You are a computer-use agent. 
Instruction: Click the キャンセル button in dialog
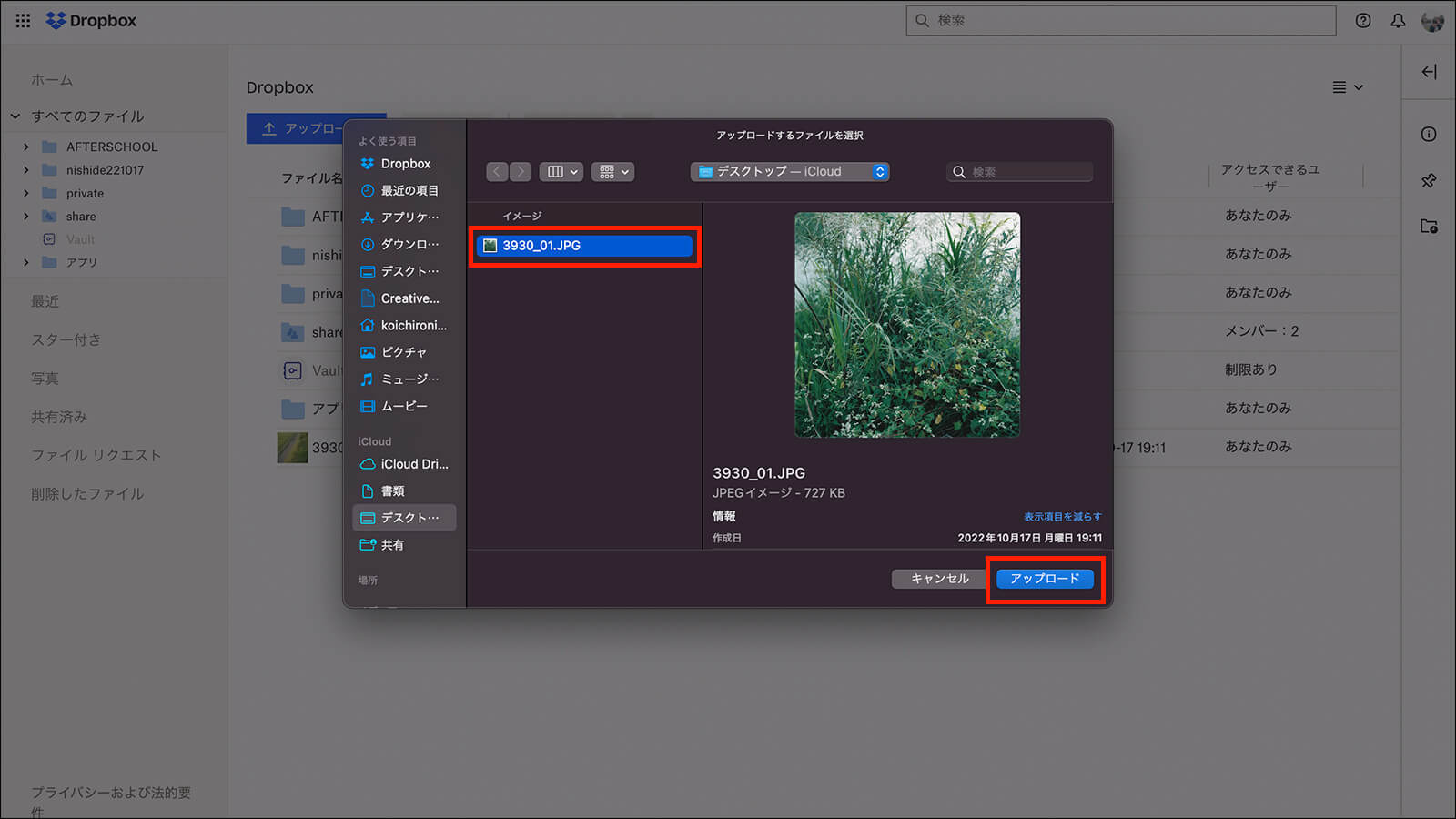[x=940, y=579]
